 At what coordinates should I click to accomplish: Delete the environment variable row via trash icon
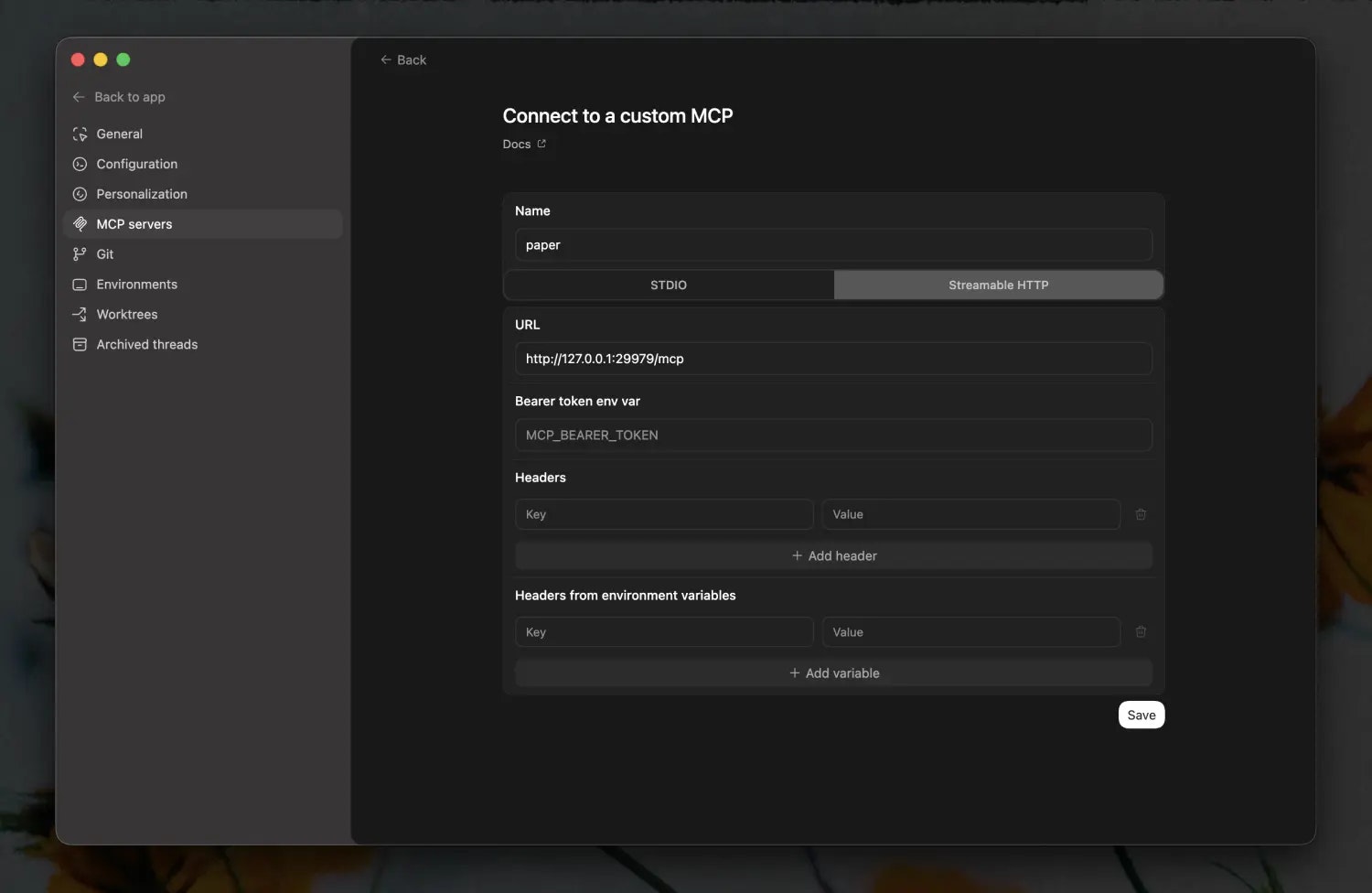click(1141, 631)
